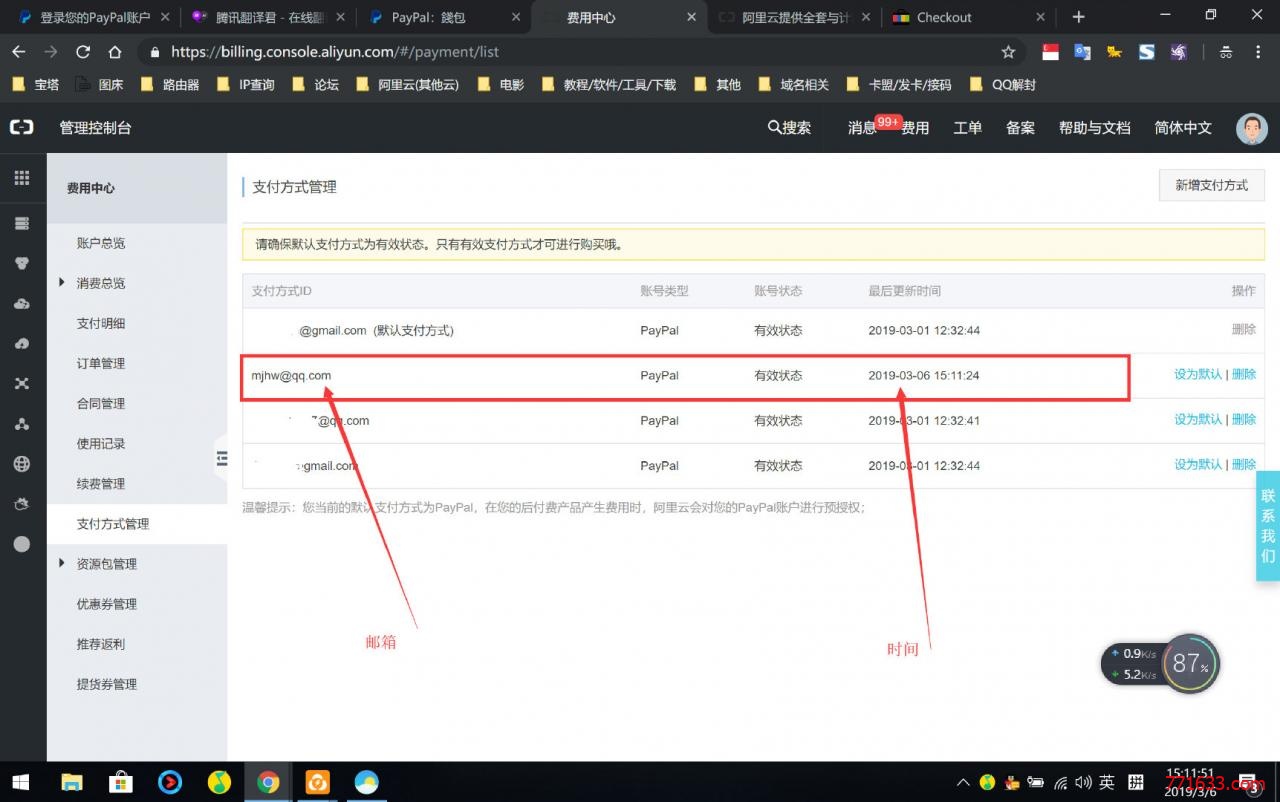Switch to the Checkout tab
The width and height of the screenshot is (1280, 802).
point(968,17)
